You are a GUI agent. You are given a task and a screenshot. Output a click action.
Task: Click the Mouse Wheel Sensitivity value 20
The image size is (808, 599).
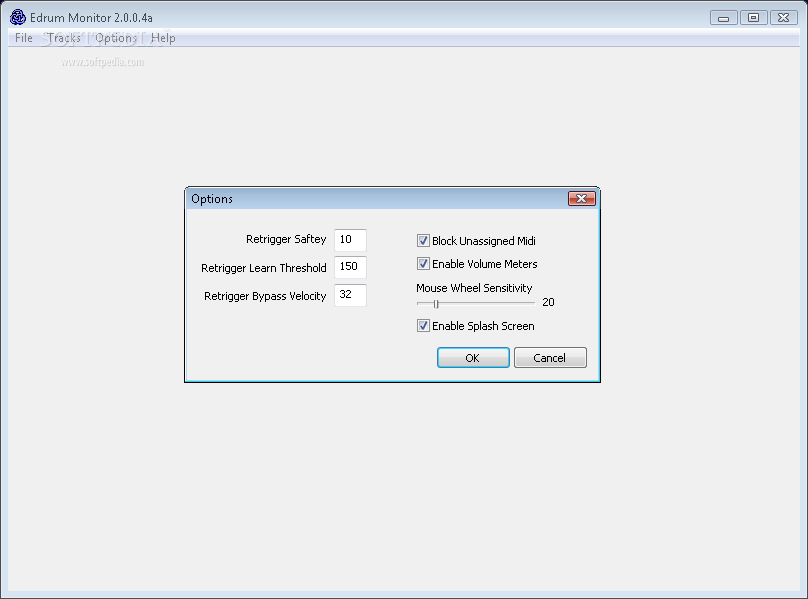click(x=548, y=303)
